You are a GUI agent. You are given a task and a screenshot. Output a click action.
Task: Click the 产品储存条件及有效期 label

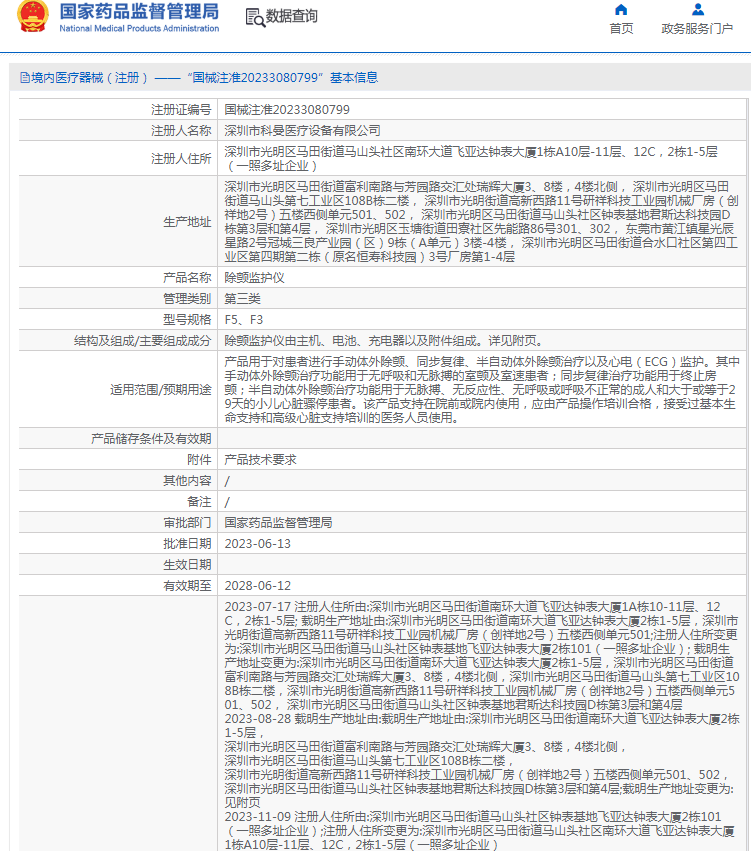click(x=151, y=439)
